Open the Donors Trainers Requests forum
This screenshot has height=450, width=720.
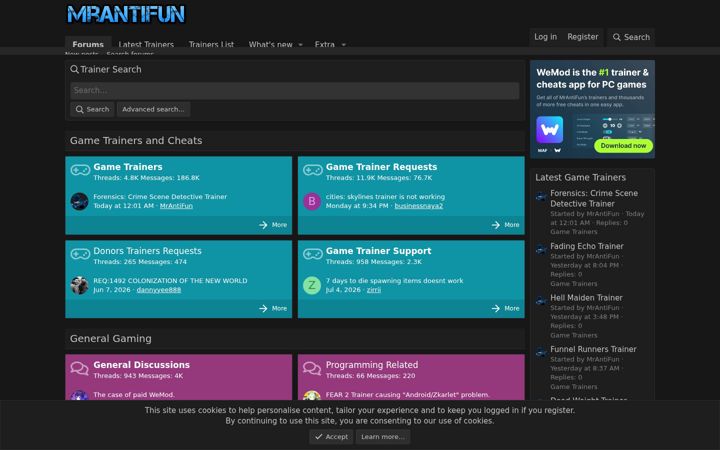147,251
